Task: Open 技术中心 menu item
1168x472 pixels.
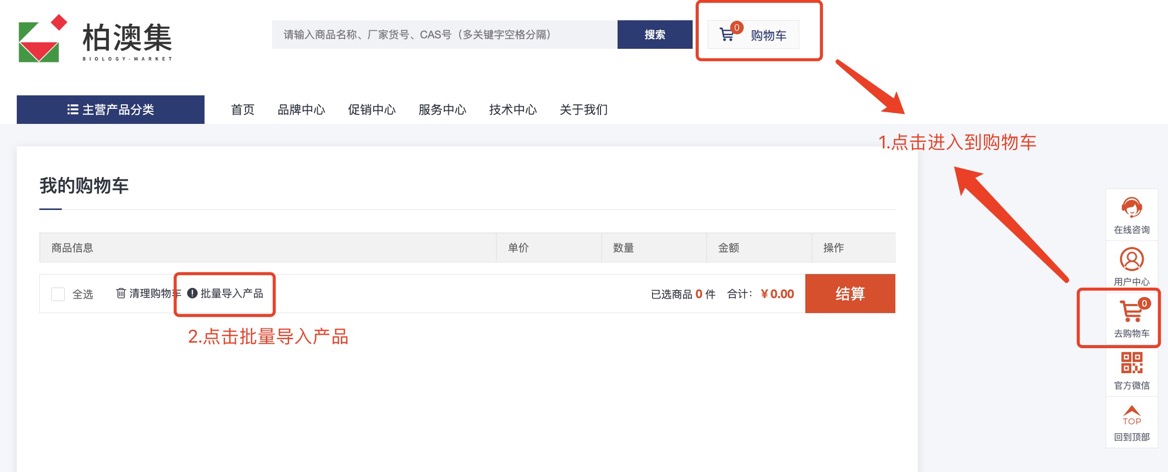Action: (x=513, y=109)
